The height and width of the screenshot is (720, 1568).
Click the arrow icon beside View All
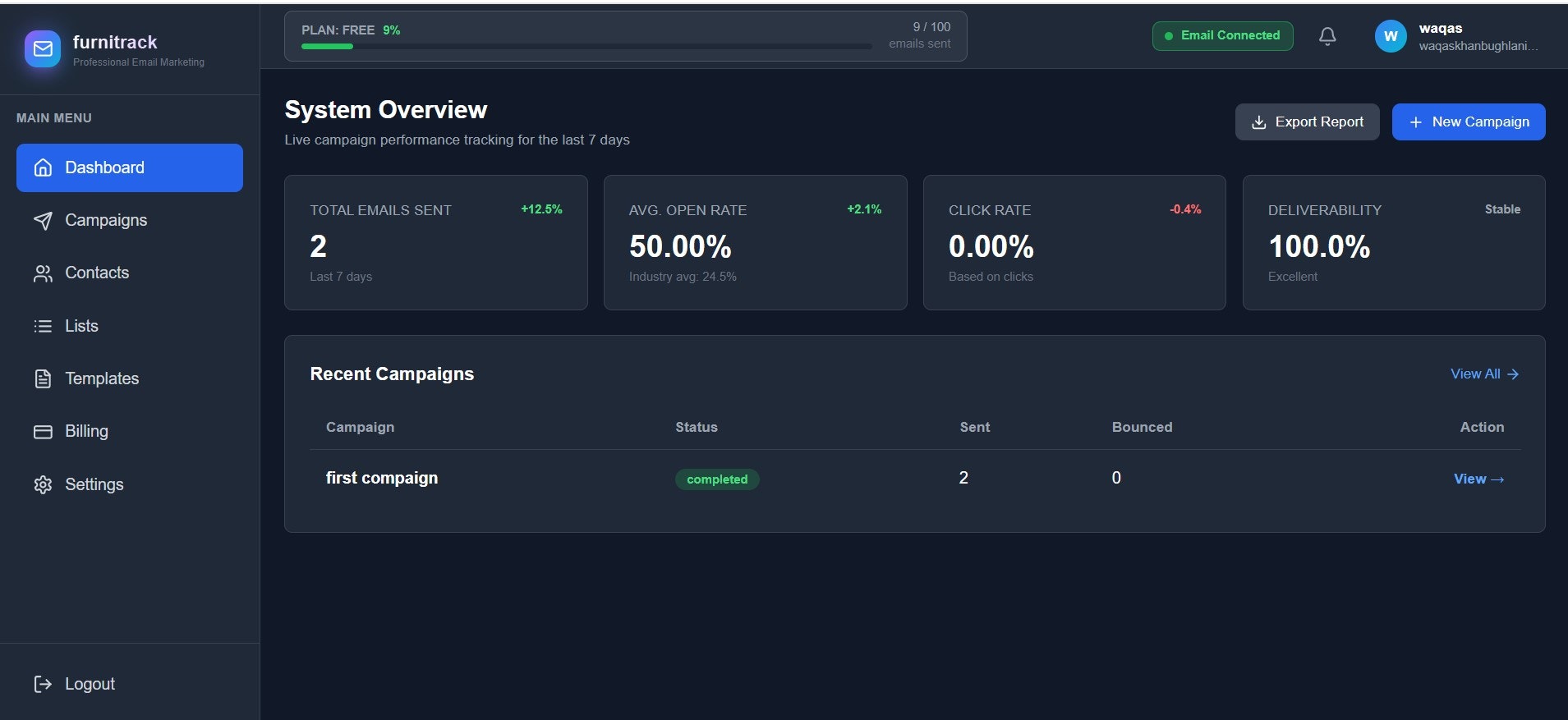click(1513, 374)
